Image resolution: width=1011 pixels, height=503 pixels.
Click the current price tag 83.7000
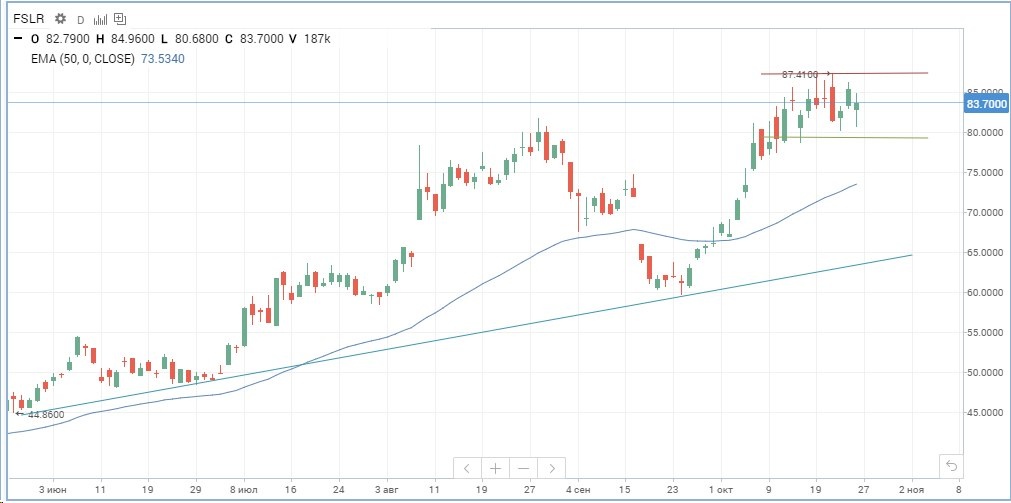coord(986,103)
